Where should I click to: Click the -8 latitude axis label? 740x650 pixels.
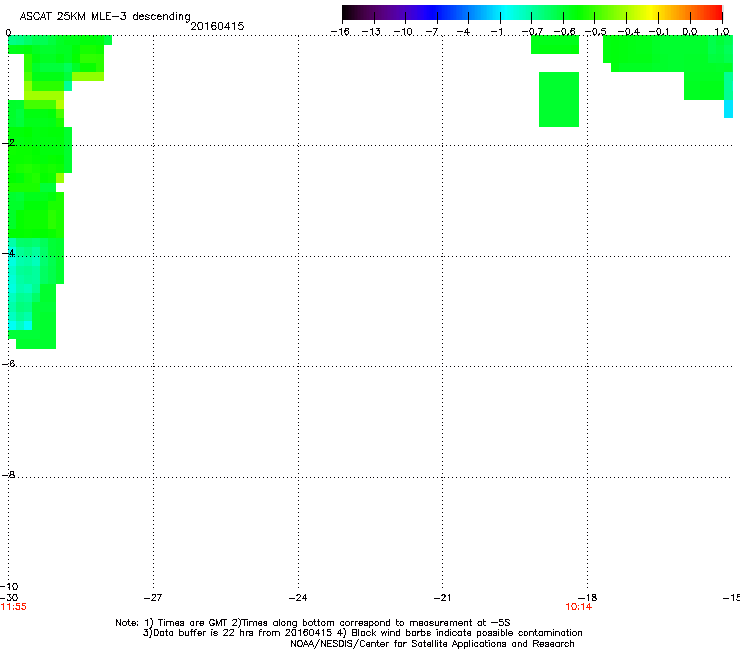click(8, 475)
